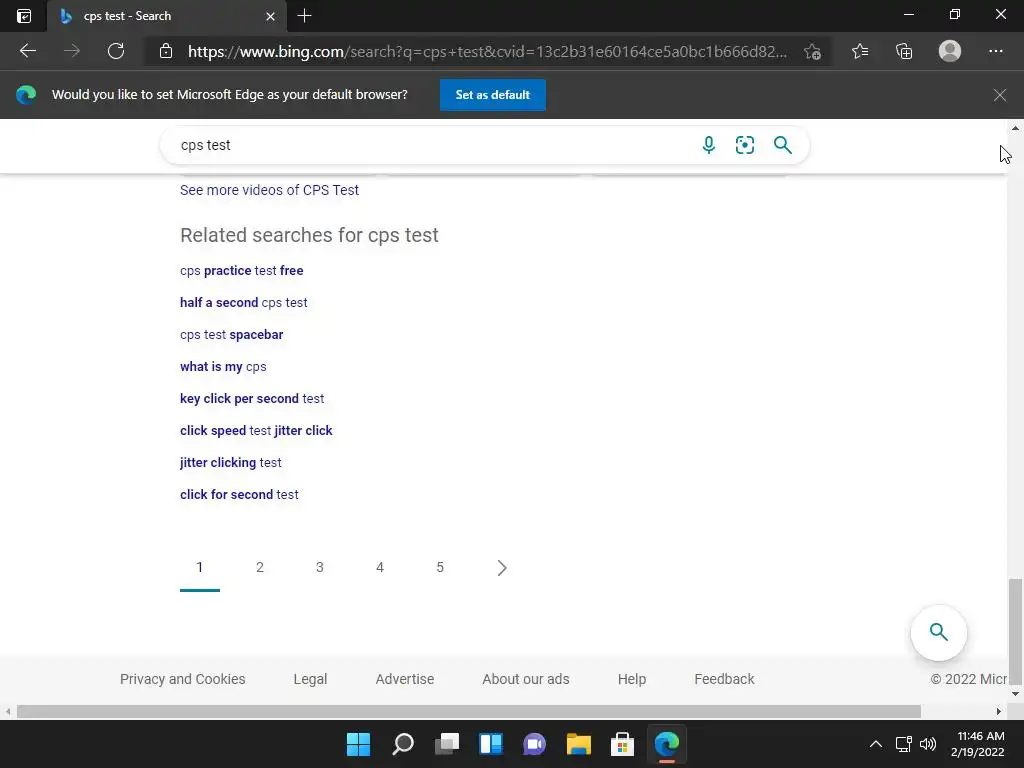1024x768 pixels.
Task: Click the search magnifier in search box
Action: pos(782,145)
